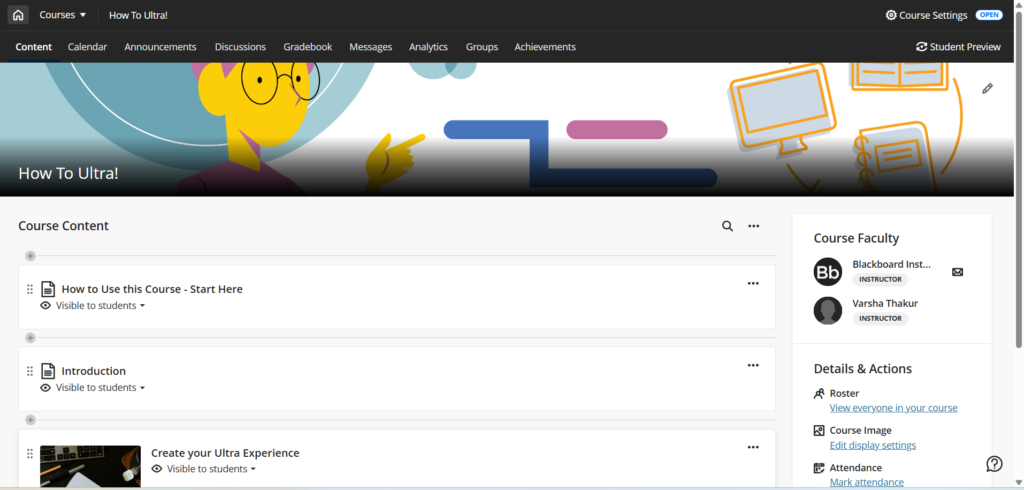
Task: Open more options for Introduction
Action: coord(753,365)
